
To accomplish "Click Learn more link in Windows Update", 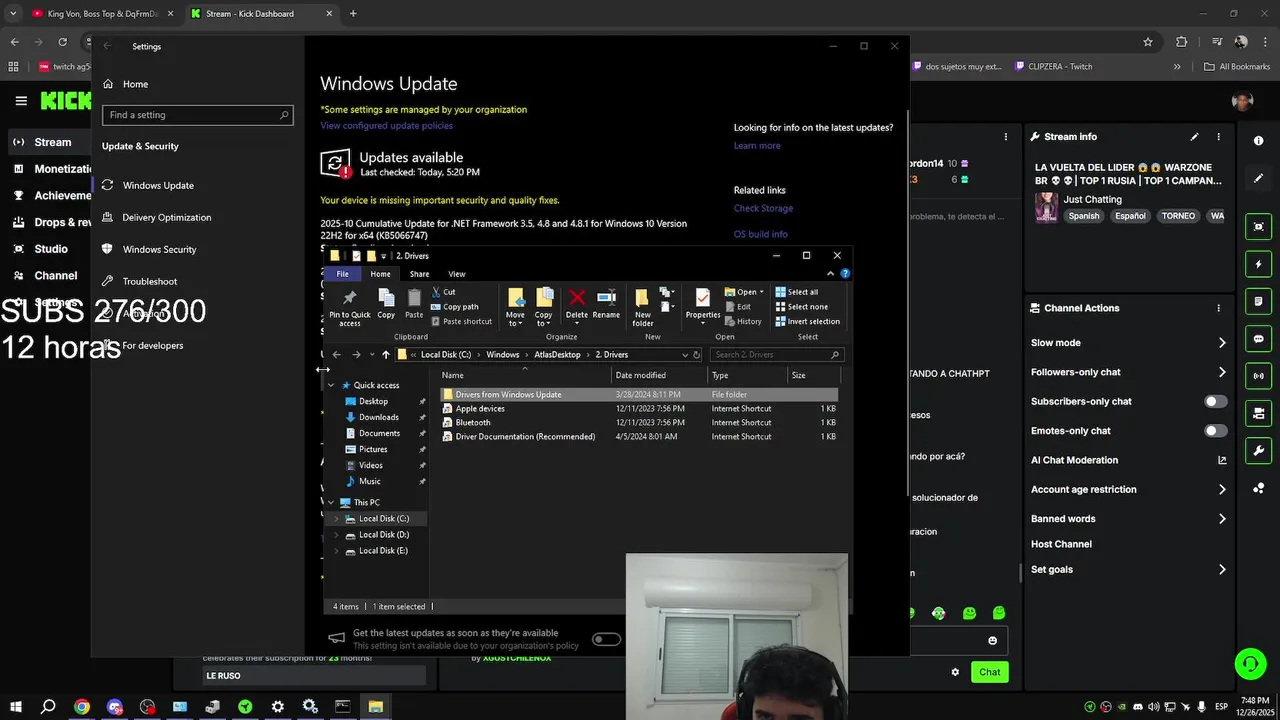I will 757,146.
